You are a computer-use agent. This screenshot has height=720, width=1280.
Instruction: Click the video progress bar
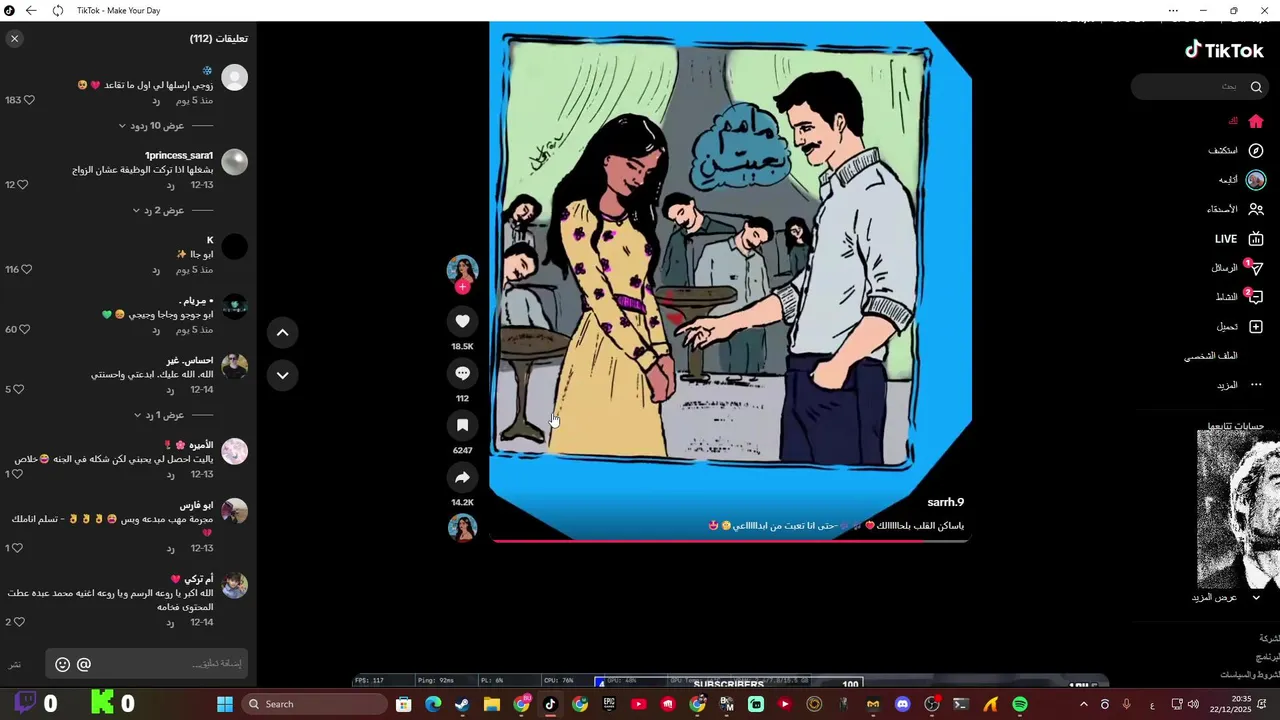(730, 541)
